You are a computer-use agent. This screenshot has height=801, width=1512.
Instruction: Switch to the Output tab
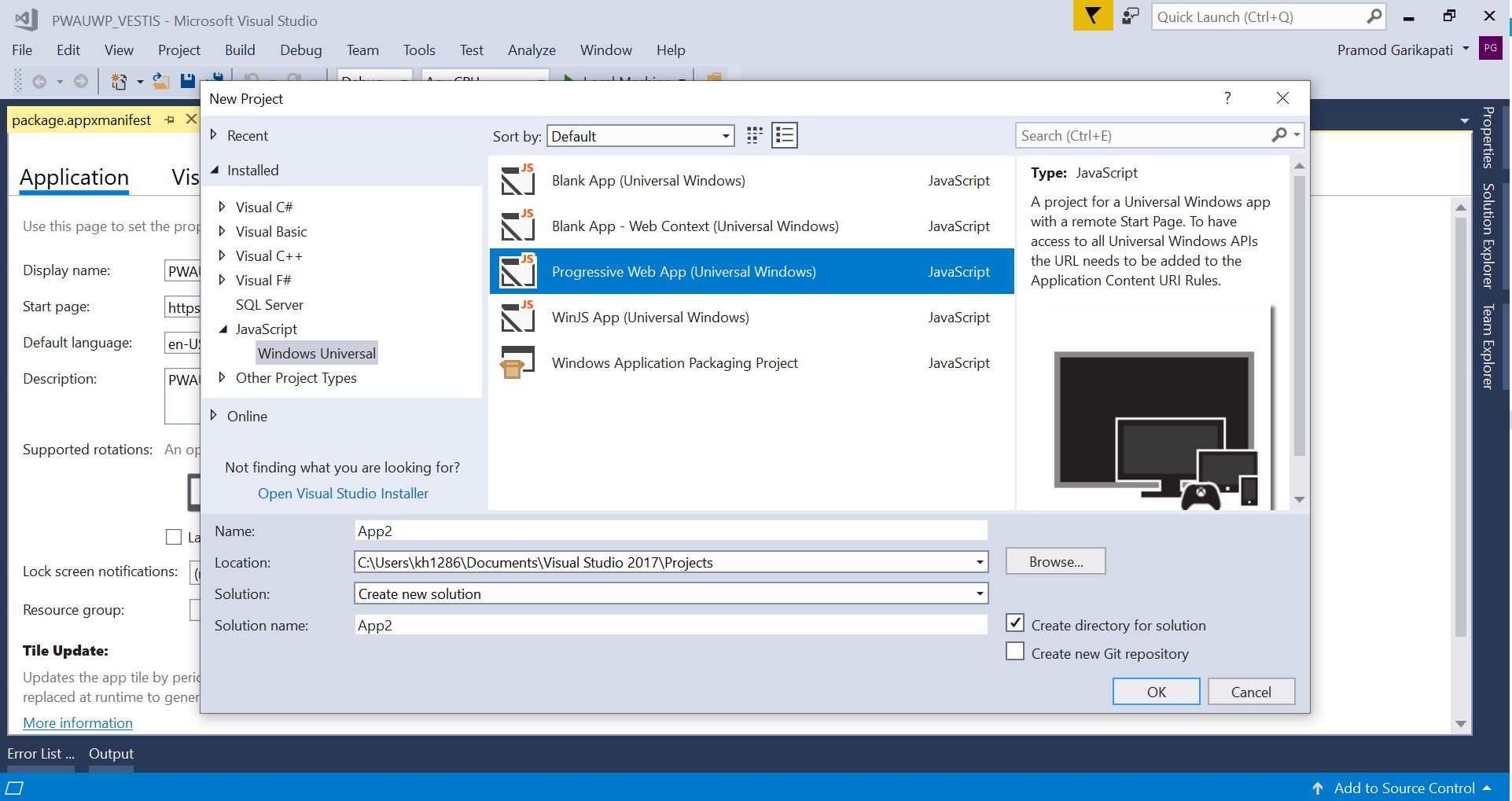click(110, 753)
